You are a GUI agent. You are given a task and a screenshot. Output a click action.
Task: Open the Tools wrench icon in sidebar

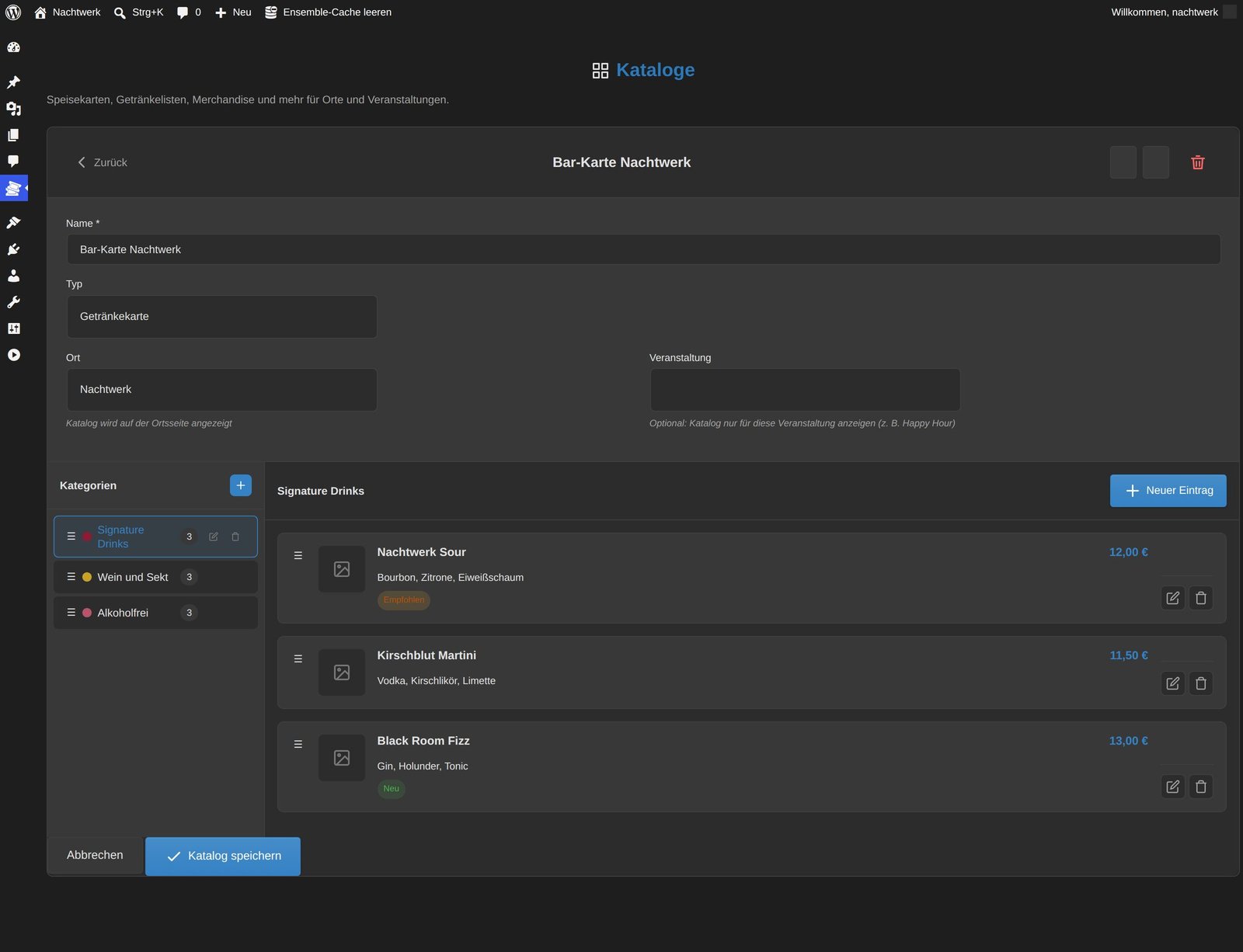point(13,302)
